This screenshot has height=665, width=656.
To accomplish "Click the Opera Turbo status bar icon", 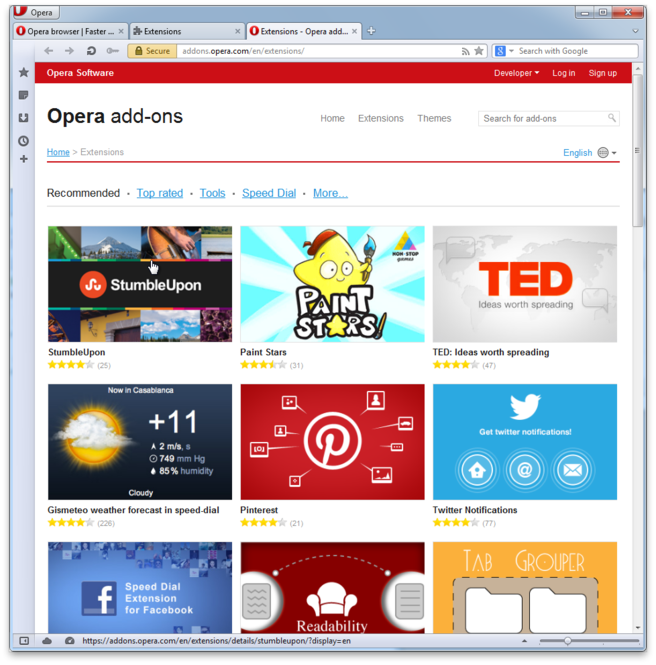I will click(x=70, y=641).
